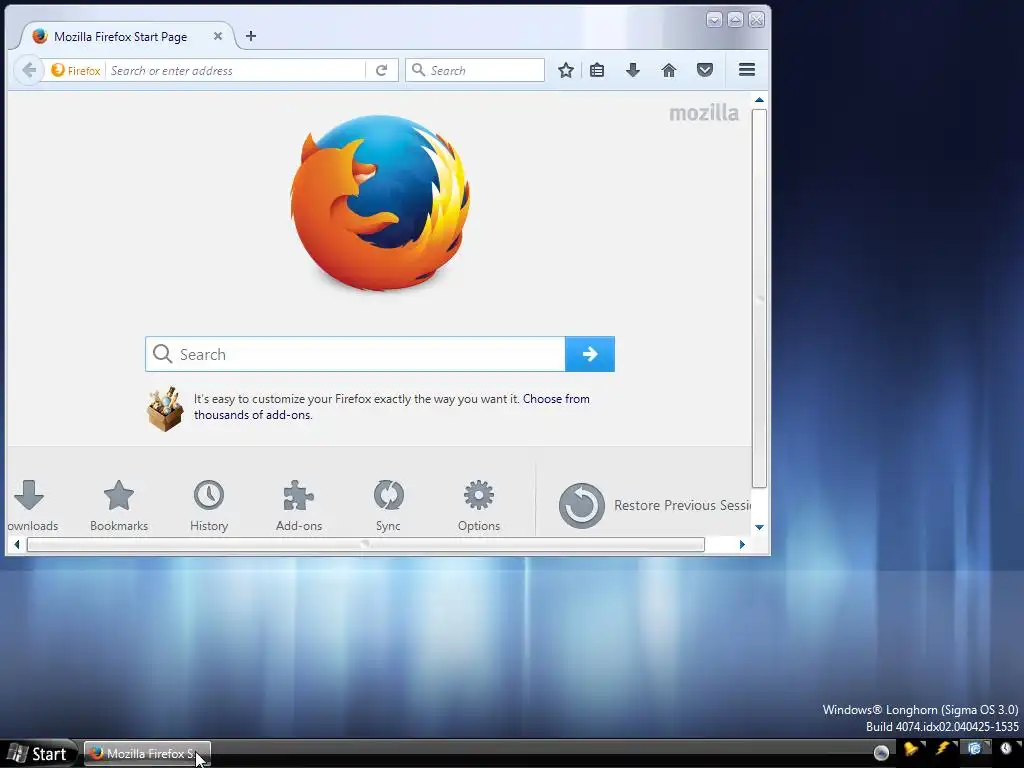Viewport: 1024px width, 768px height.
Task: Open Bookmarks from the start page launcher
Action: 119,506
